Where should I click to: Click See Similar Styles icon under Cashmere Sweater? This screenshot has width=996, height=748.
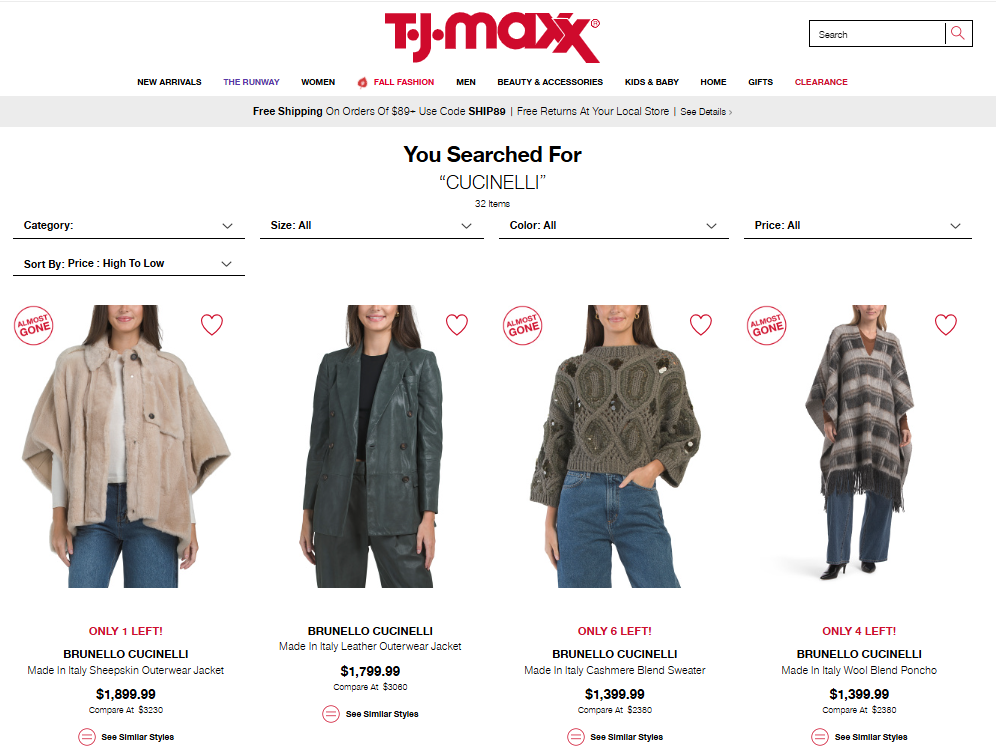click(575, 737)
